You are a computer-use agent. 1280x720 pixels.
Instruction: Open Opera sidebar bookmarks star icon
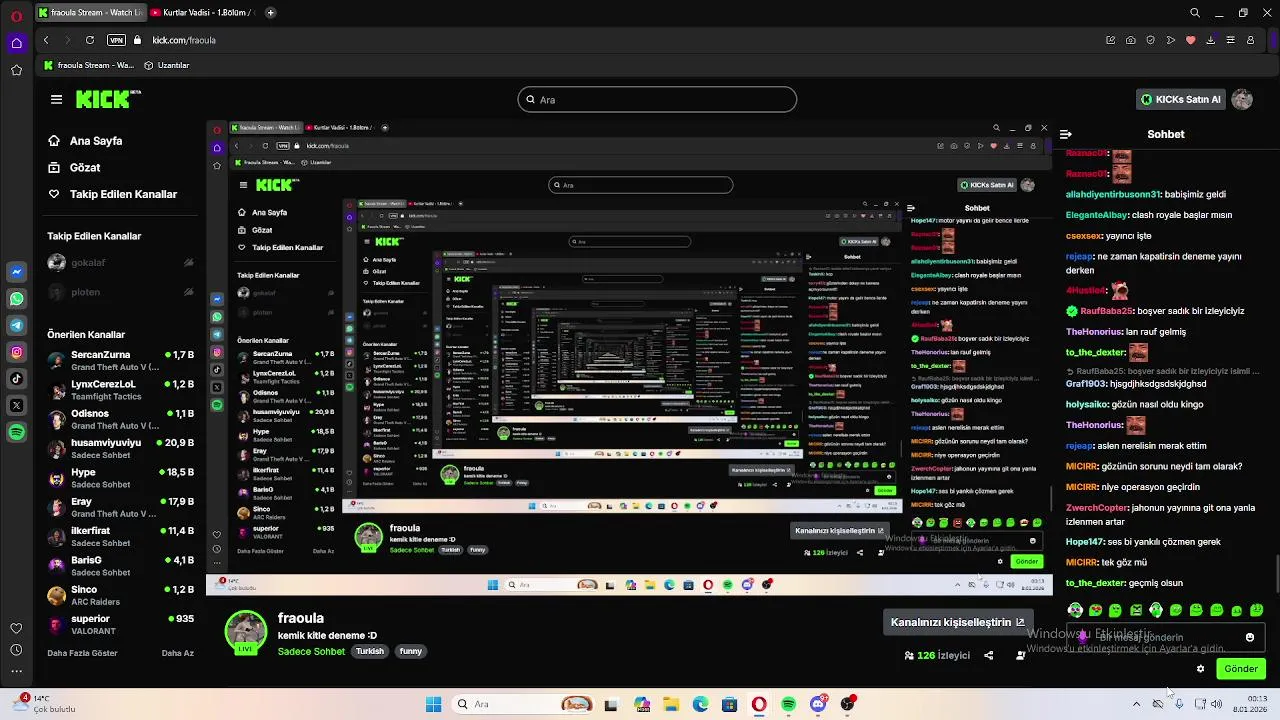click(x=16, y=70)
